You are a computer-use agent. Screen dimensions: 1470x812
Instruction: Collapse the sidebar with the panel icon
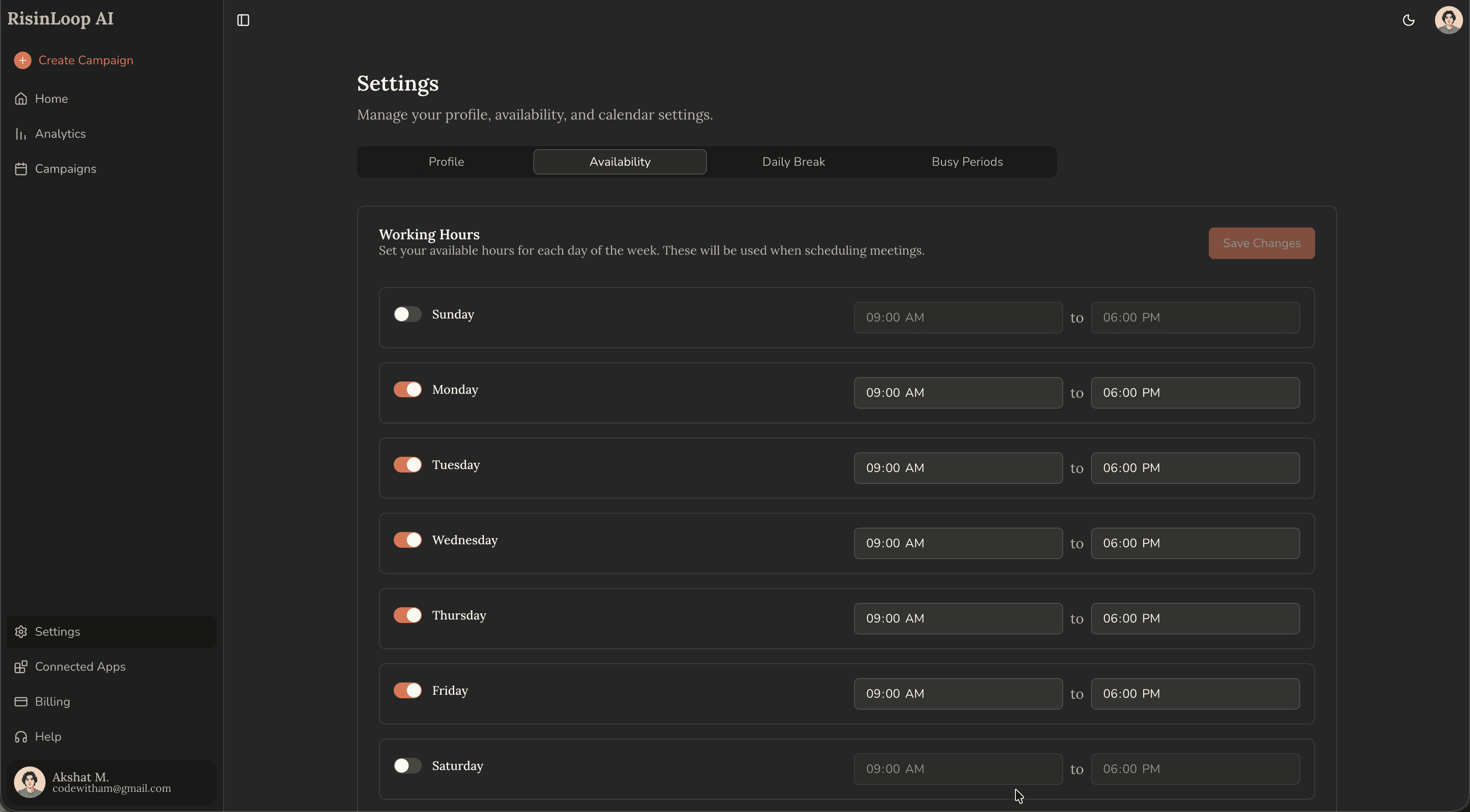pos(242,20)
